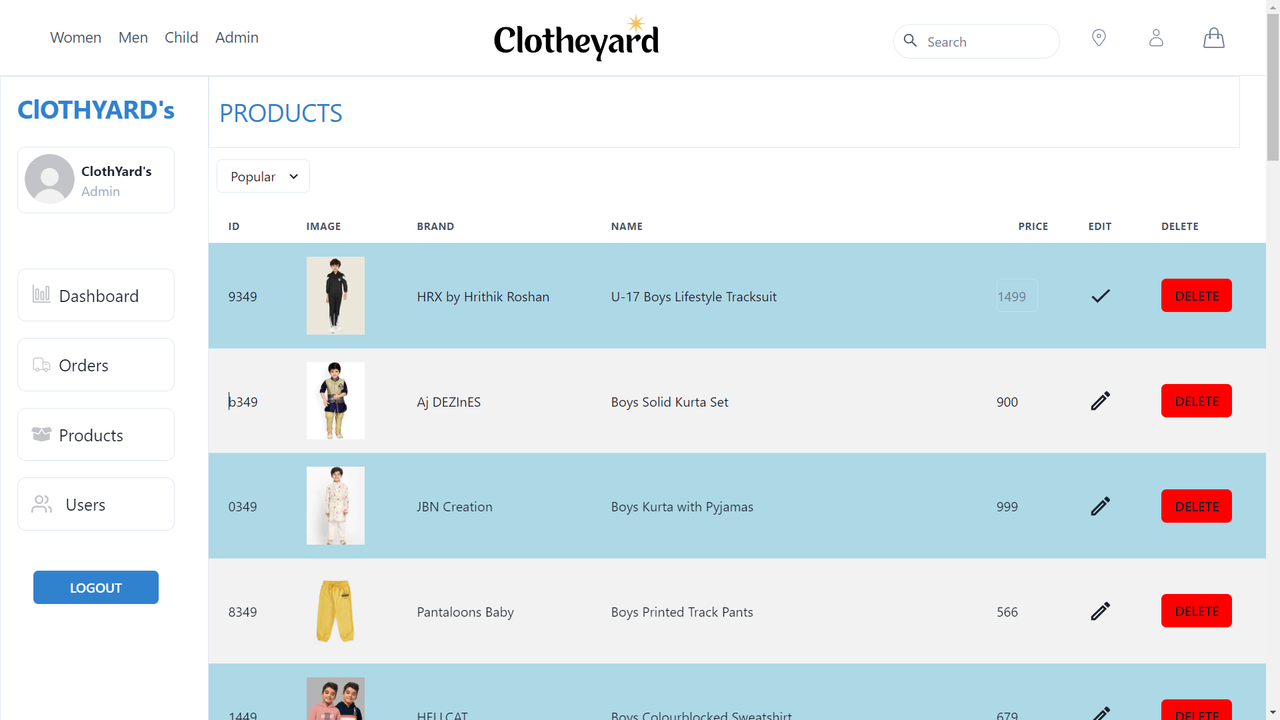
Task: Click price 566
Action: [1007, 611]
